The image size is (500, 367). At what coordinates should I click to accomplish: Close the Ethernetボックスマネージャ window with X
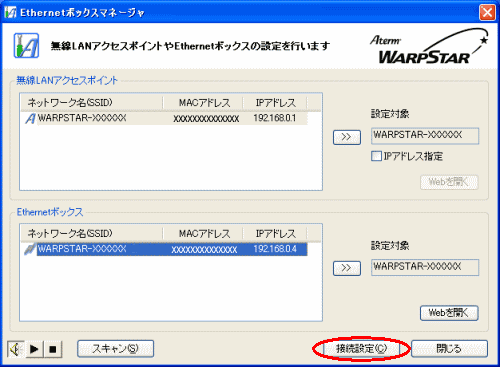487,12
